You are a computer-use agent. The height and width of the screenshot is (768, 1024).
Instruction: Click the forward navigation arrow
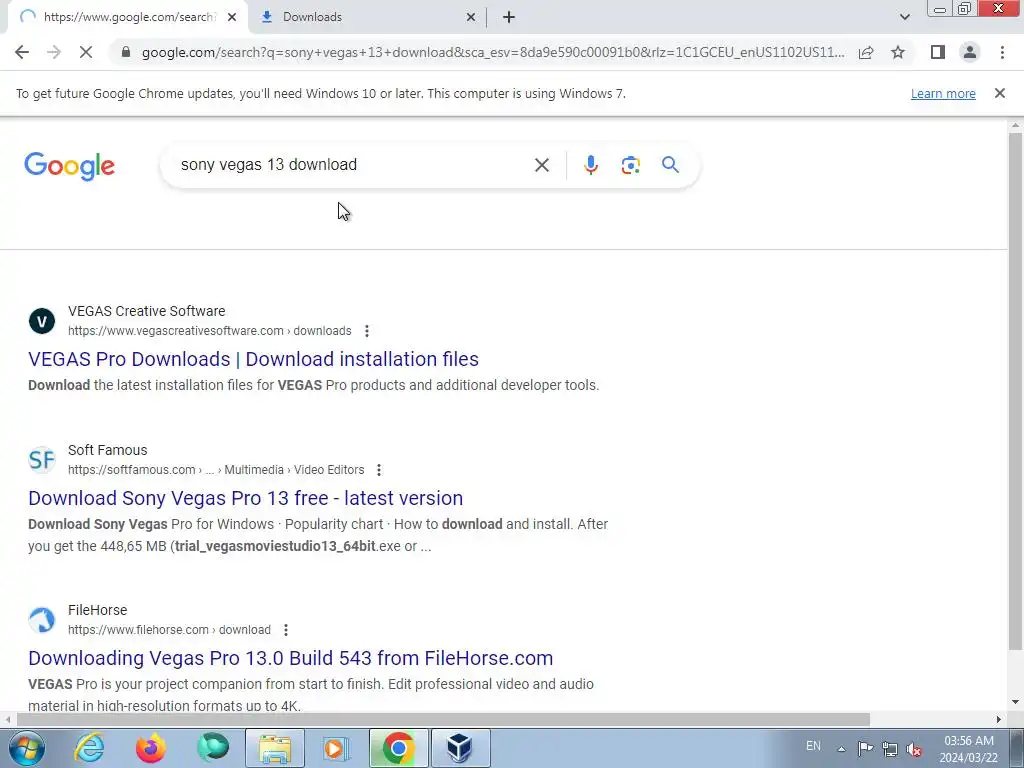click(54, 52)
